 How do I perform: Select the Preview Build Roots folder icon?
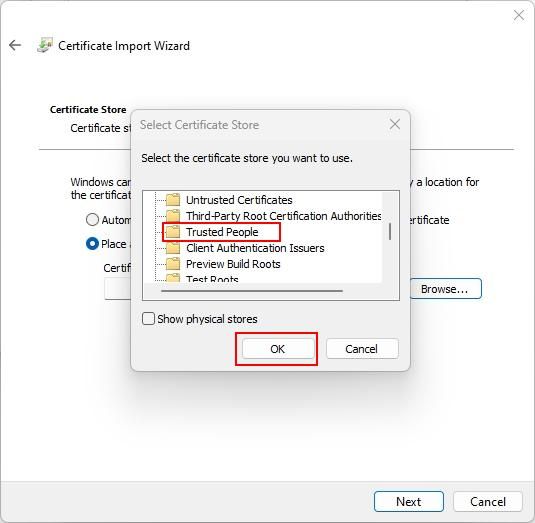[x=173, y=264]
